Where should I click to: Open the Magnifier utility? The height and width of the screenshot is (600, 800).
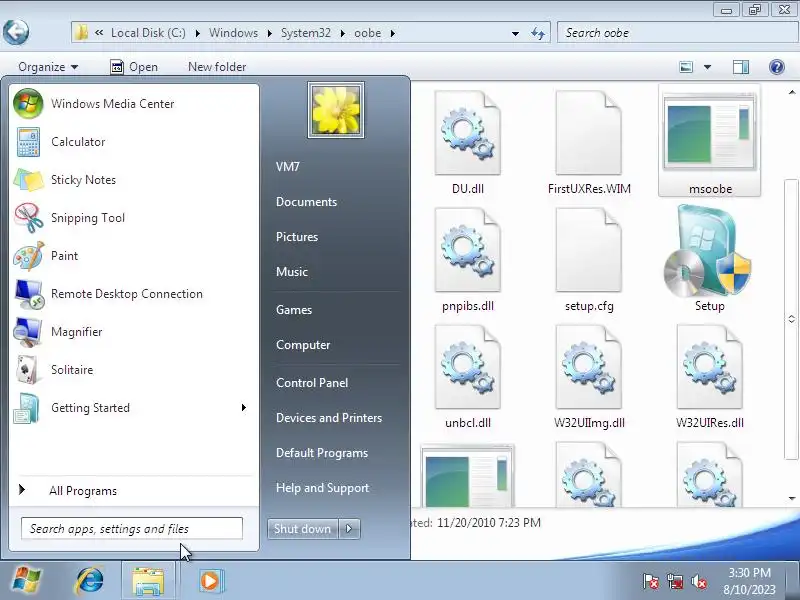point(134,332)
